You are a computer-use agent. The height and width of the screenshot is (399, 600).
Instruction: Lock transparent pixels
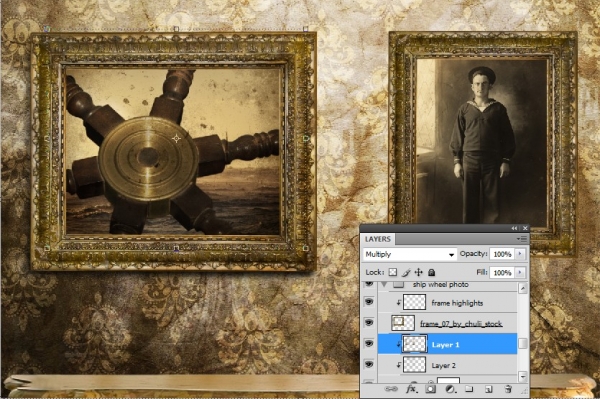point(393,272)
